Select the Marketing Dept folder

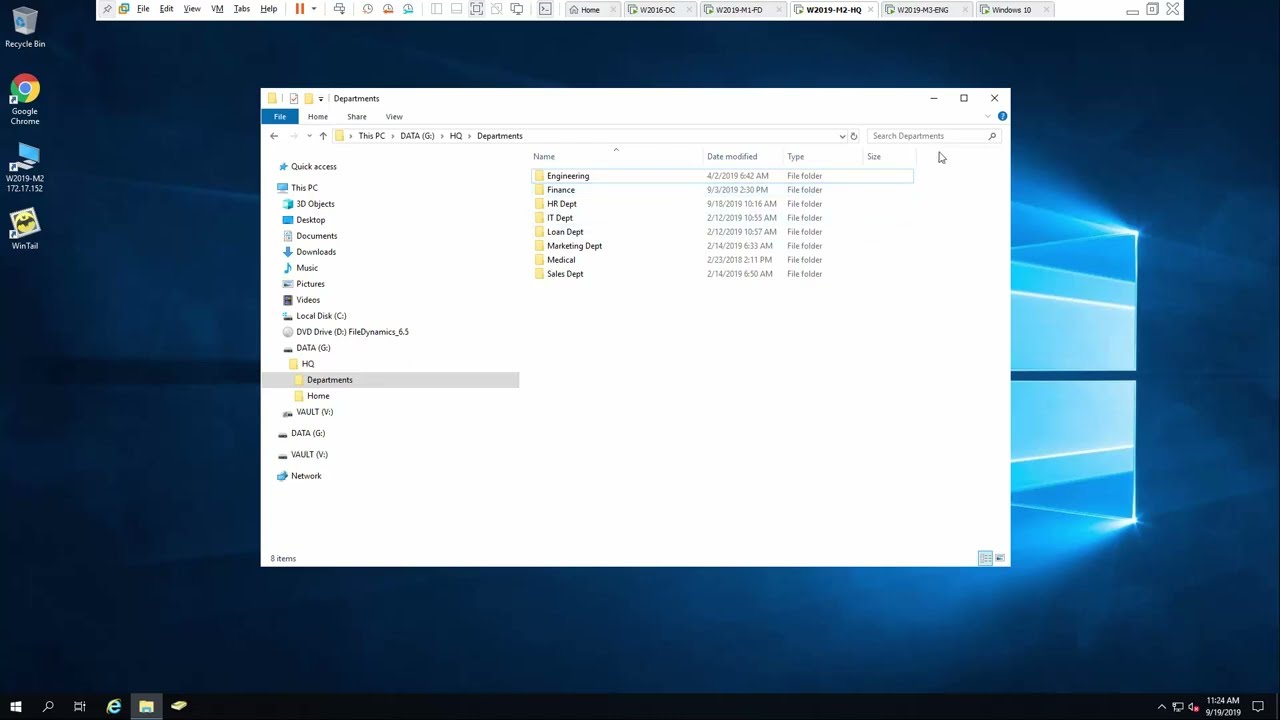574,246
